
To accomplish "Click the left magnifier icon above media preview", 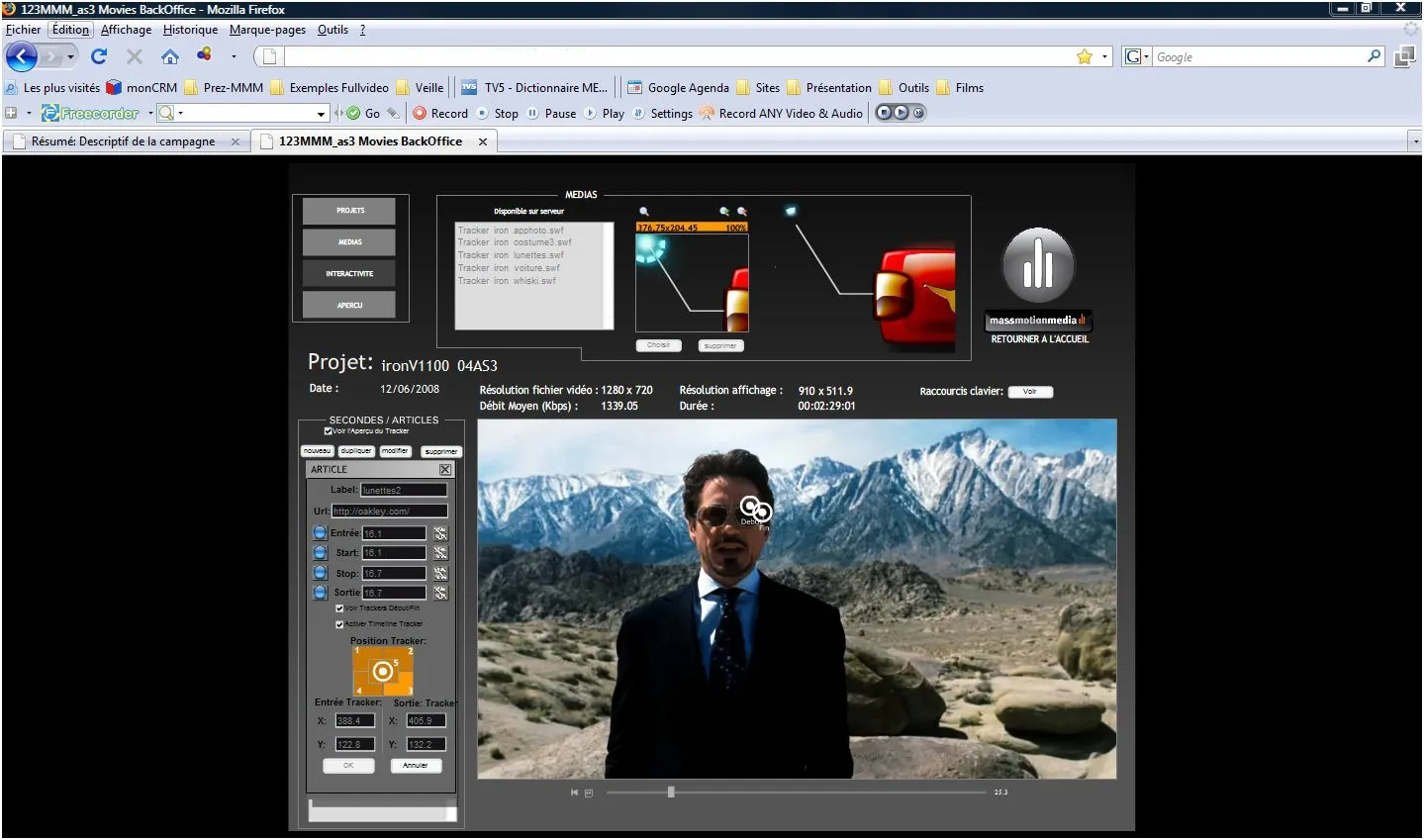I will click(x=644, y=211).
